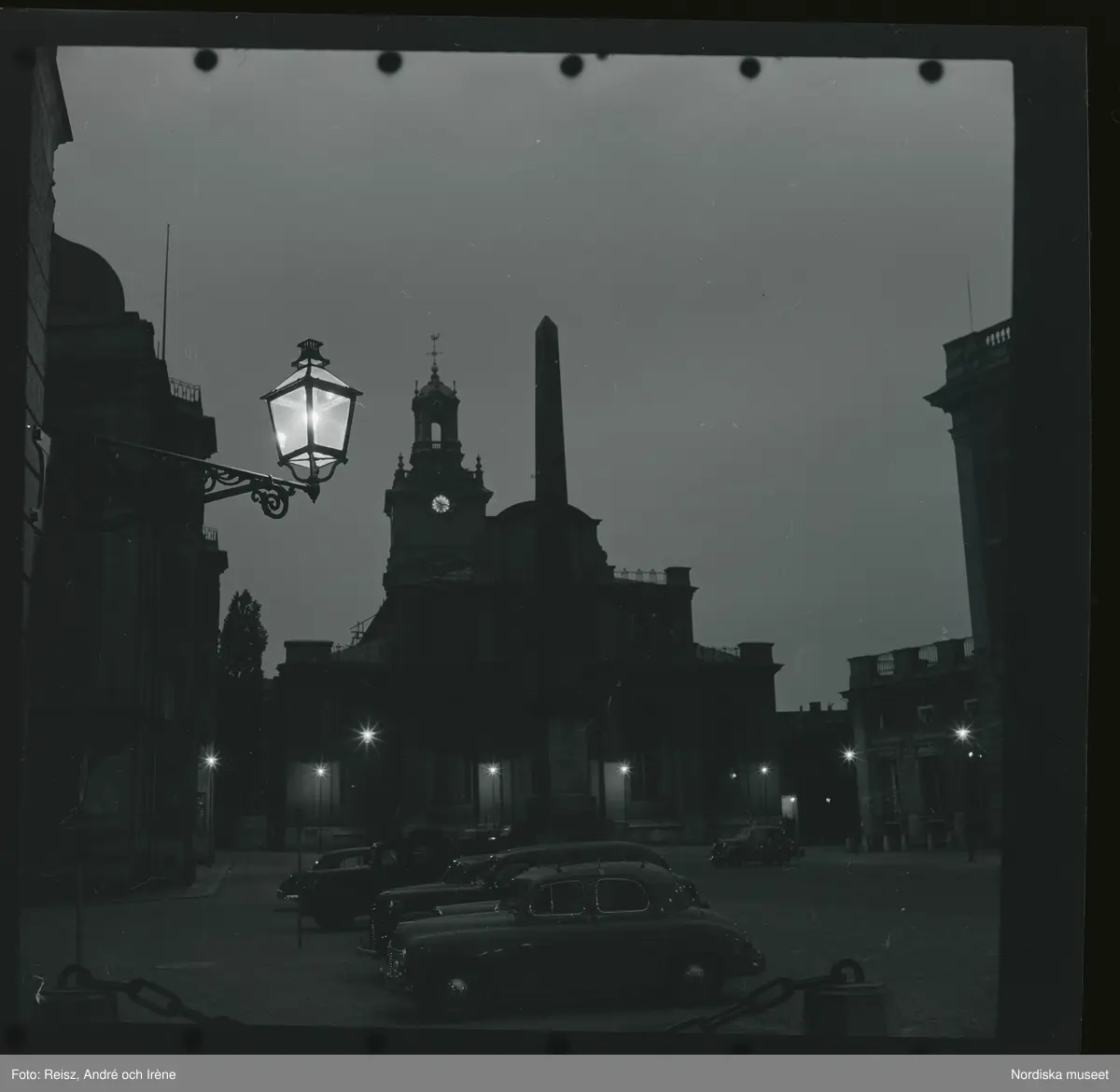Click the open belfry of church tower
This screenshot has height=1092, width=1120.
436,427
